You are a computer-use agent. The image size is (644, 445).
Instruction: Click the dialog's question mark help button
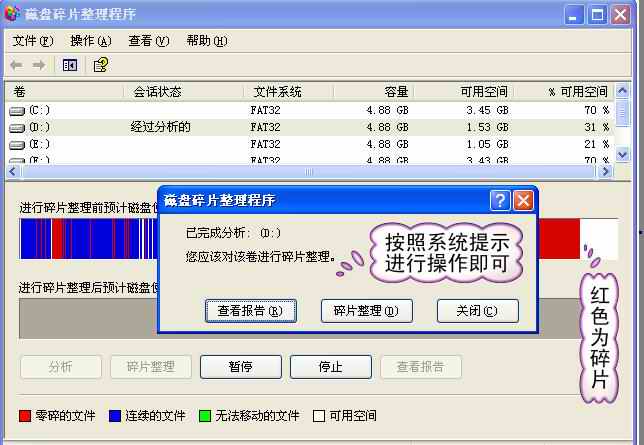pos(500,201)
